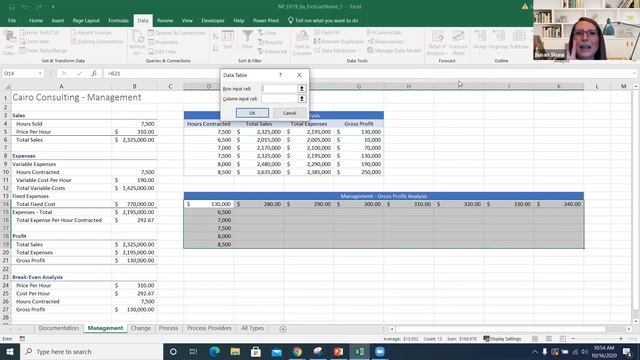Collapse Row input cell range selector
The height and width of the screenshot is (360, 640).
click(x=302, y=89)
